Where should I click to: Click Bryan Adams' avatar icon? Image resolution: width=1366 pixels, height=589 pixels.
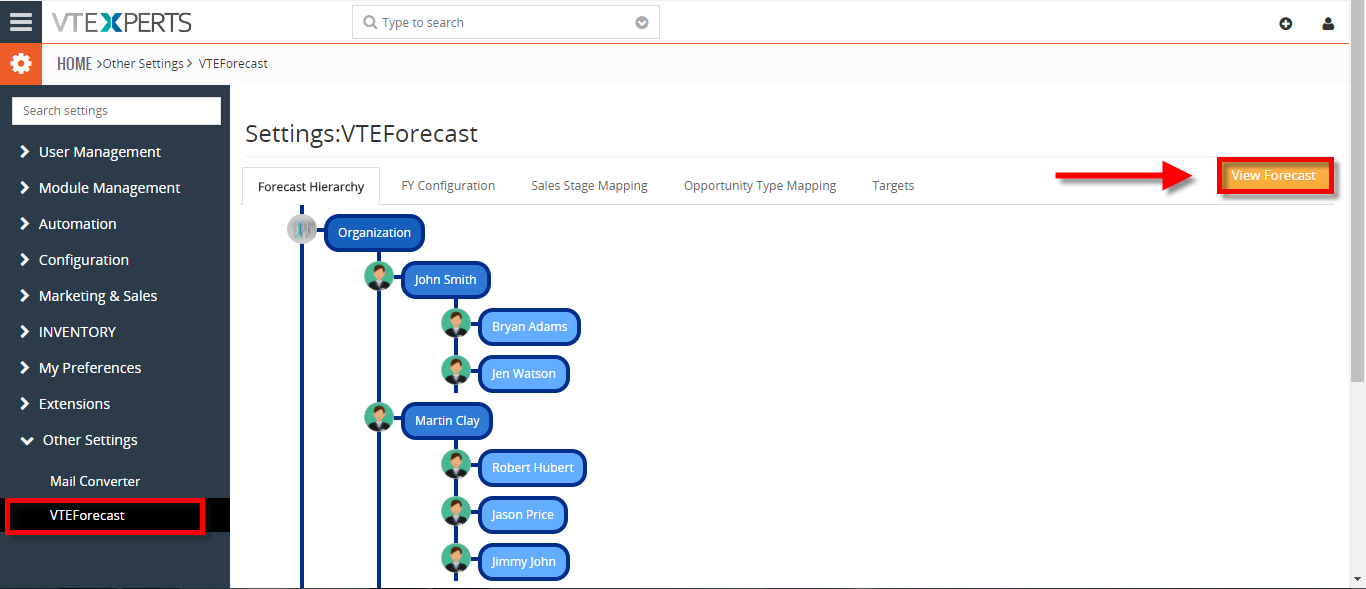[456, 323]
